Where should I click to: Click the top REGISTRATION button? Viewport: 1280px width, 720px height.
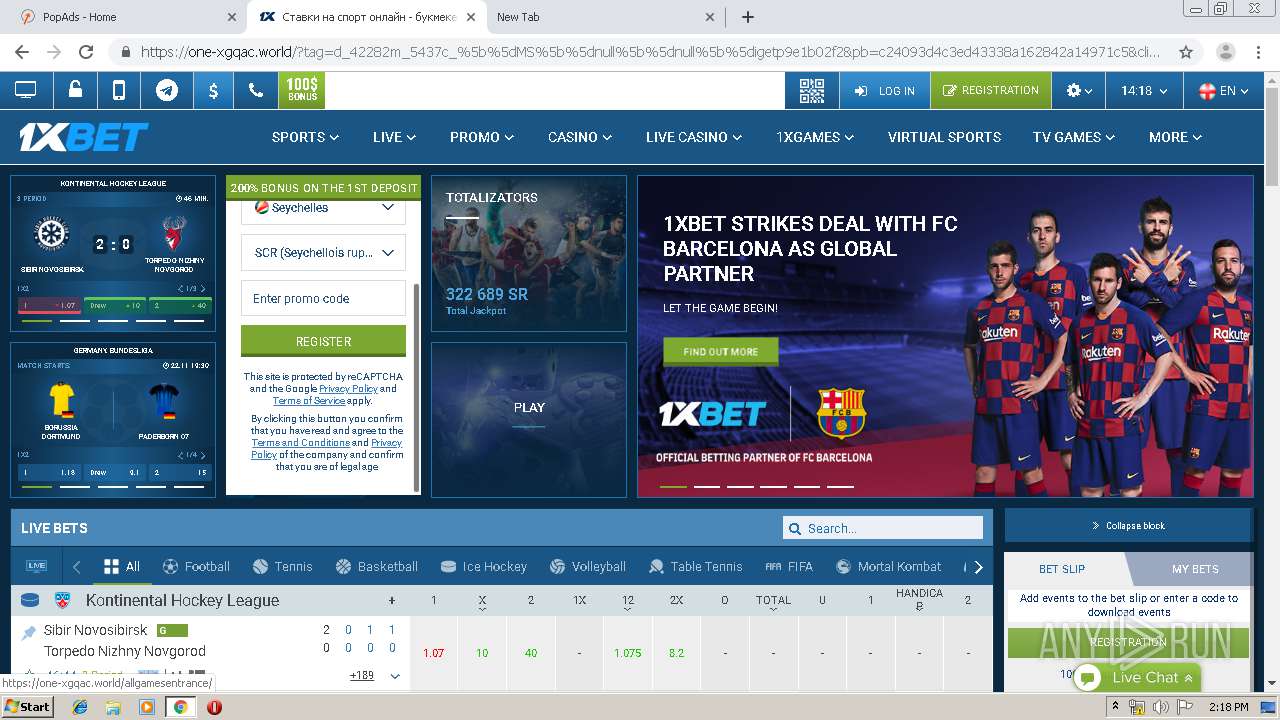pyautogui.click(x=991, y=90)
